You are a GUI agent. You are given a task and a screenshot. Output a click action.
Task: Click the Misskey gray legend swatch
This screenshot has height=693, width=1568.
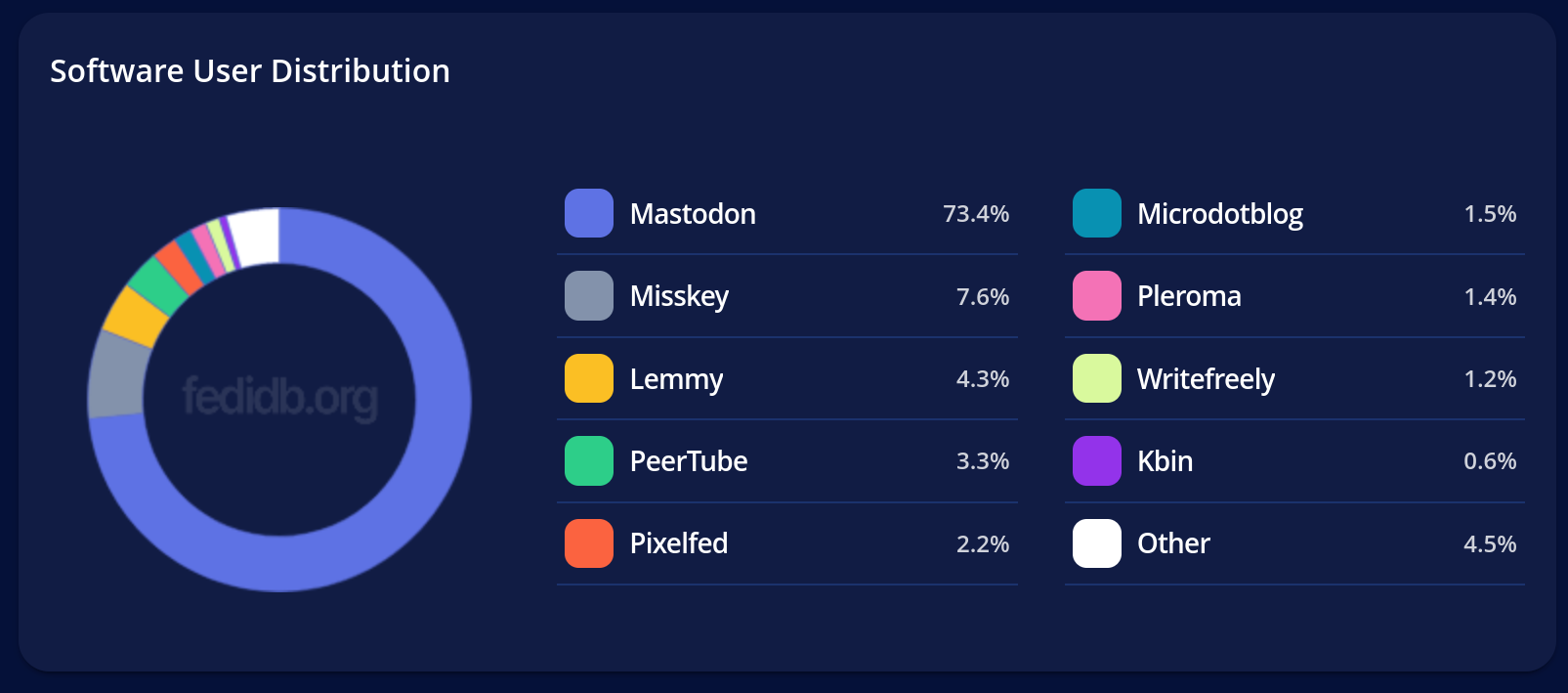point(589,296)
